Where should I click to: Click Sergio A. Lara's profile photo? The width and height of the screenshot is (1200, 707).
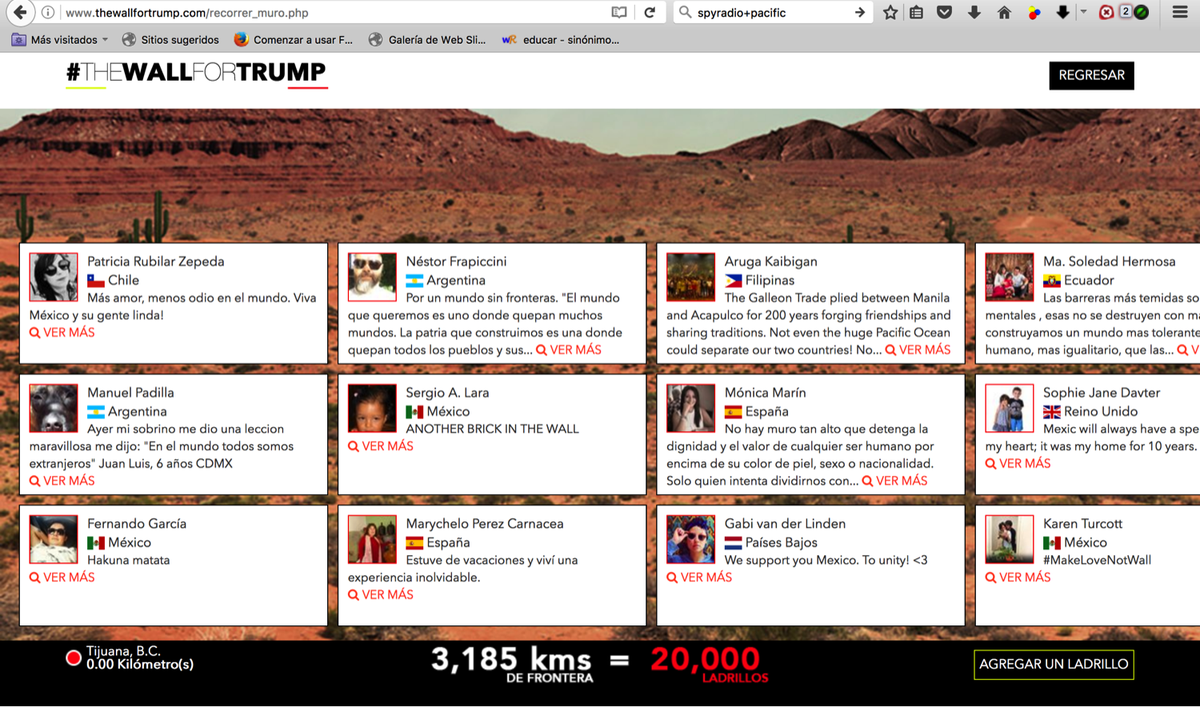coord(372,408)
